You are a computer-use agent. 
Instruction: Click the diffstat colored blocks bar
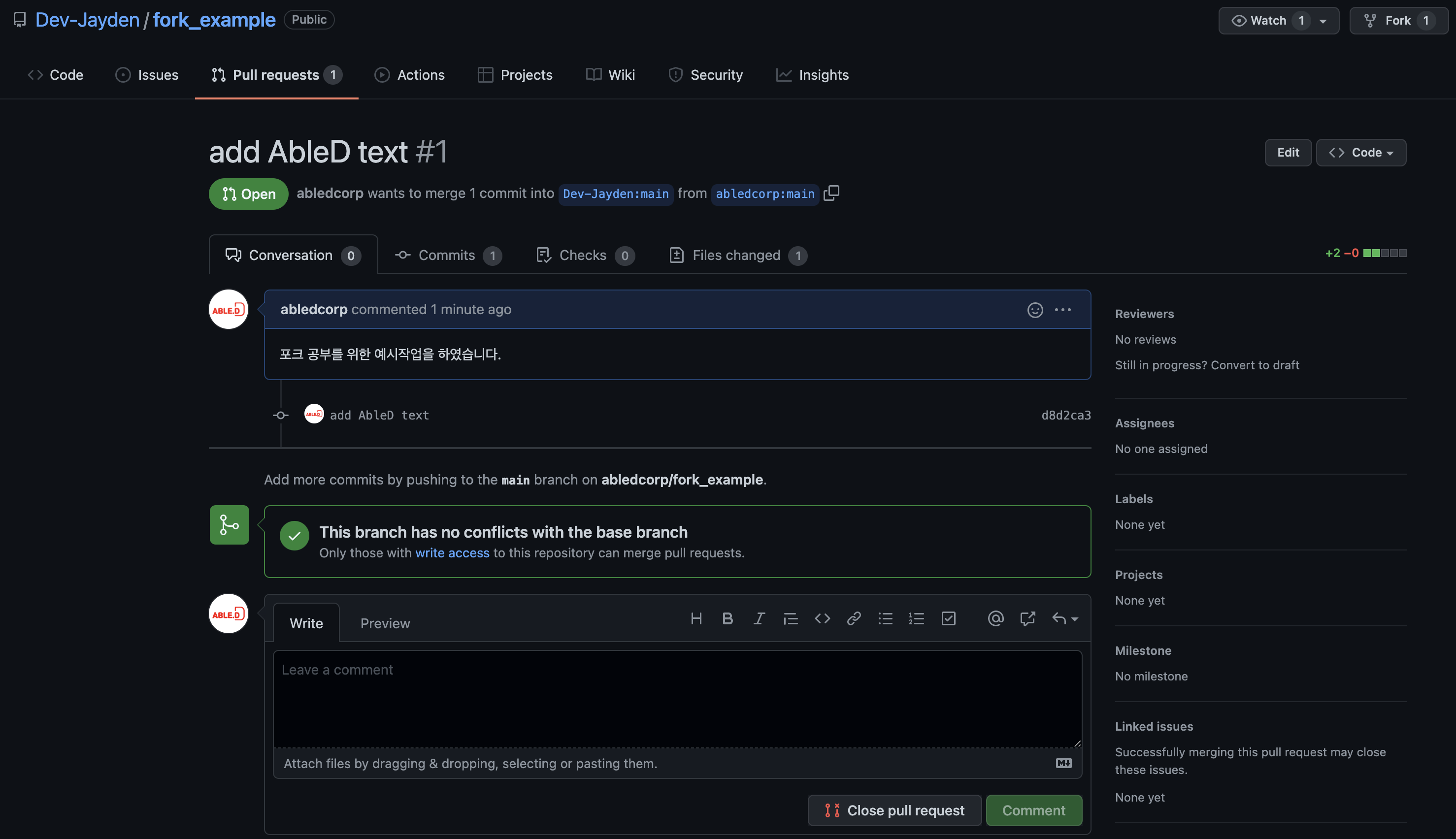[1384, 253]
